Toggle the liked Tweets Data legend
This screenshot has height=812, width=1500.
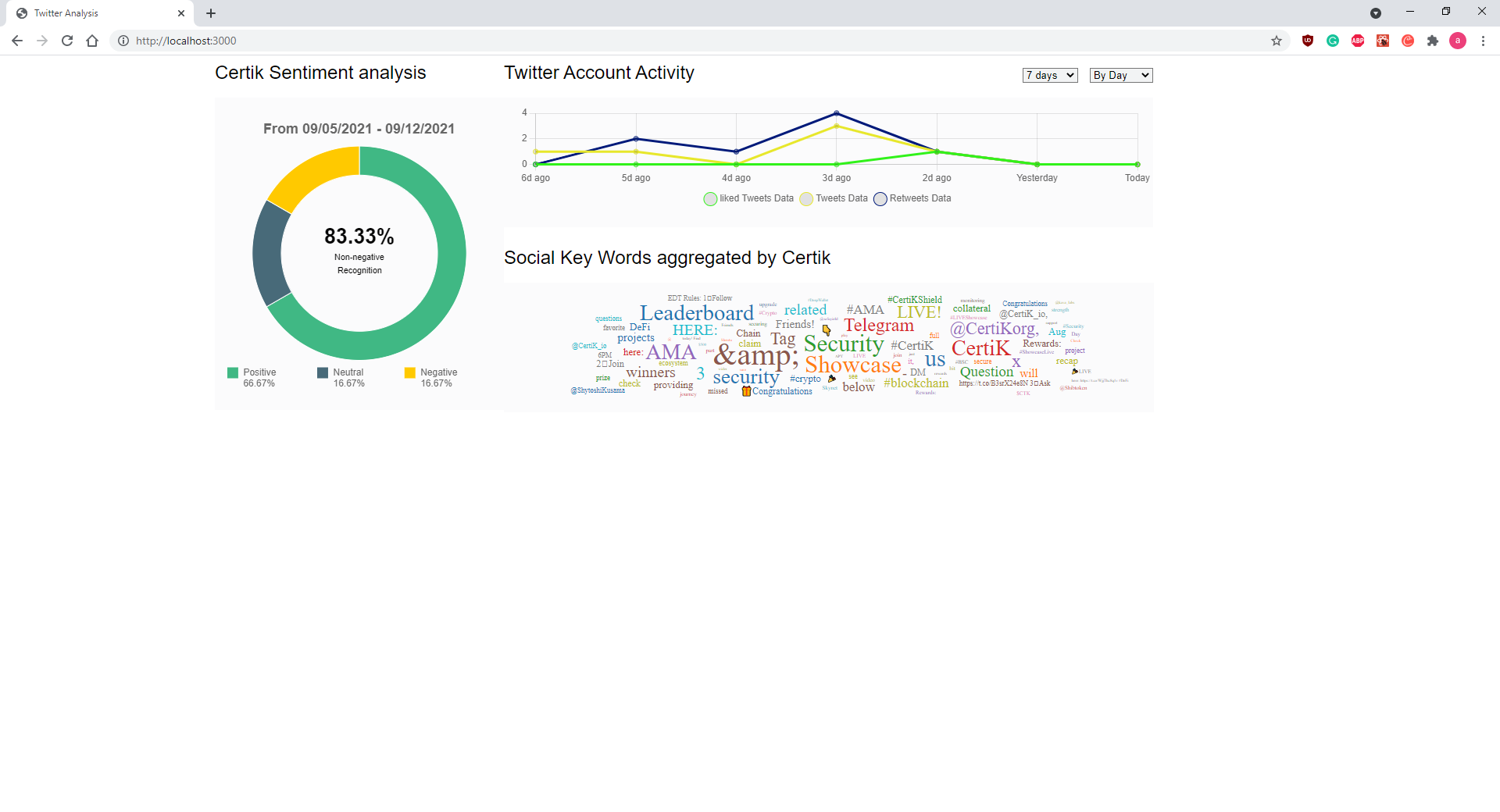point(748,198)
